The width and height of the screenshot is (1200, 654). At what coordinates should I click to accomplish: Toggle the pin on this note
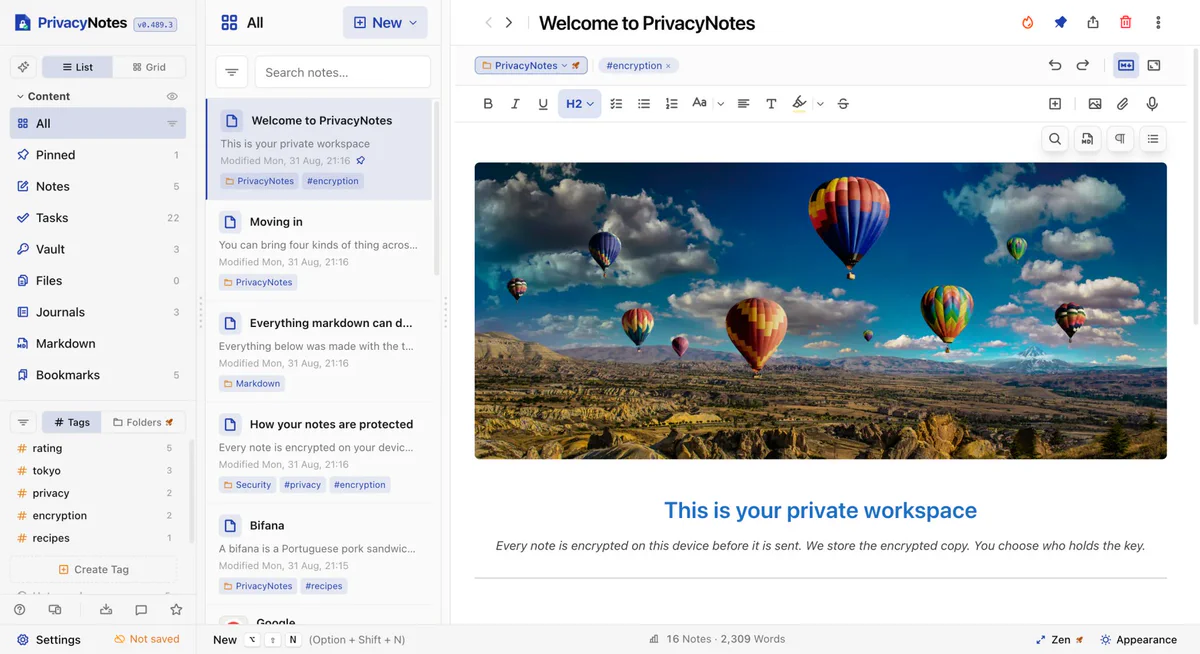1060,23
